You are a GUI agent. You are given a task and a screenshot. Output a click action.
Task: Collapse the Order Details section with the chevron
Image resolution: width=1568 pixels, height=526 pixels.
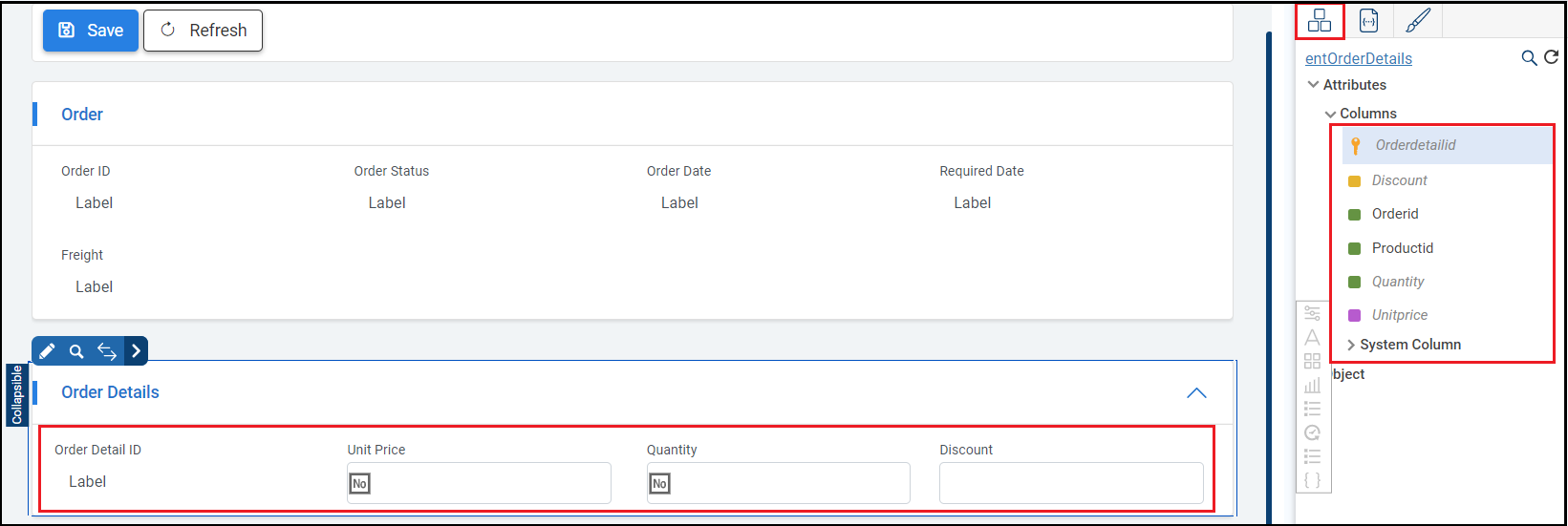coord(1196,393)
